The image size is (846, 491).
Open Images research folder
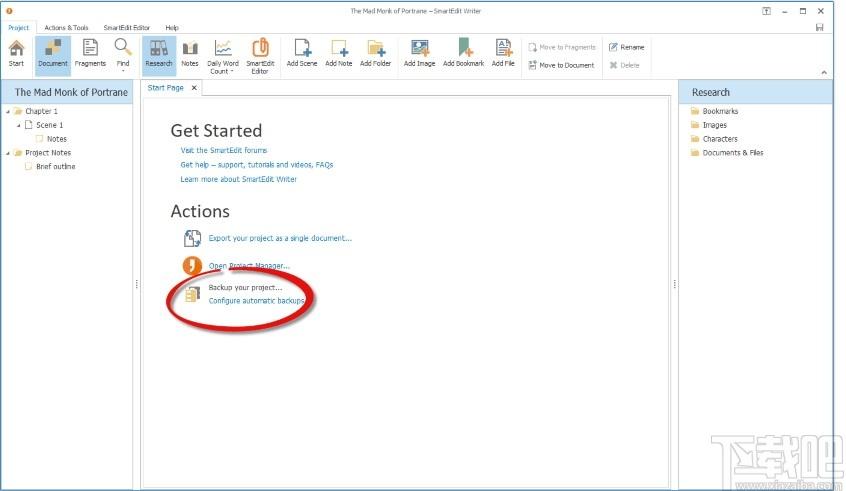coord(714,125)
